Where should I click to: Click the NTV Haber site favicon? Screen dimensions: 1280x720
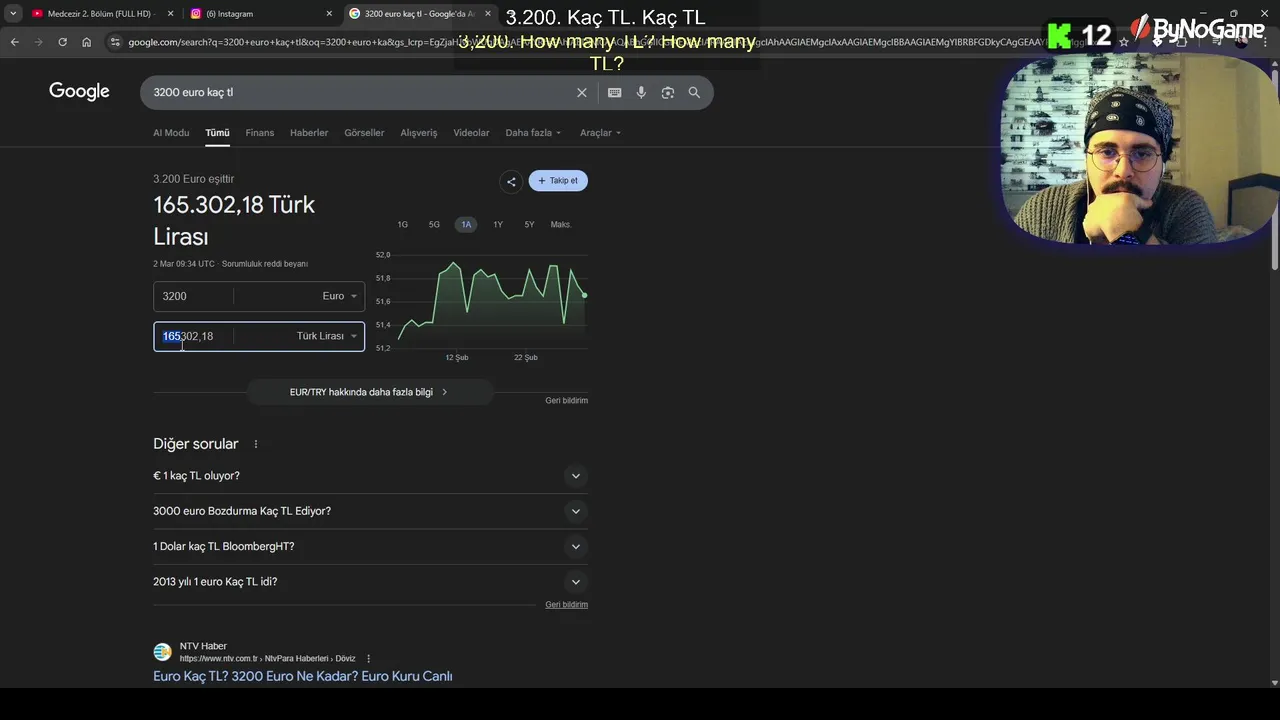pyautogui.click(x=162, y=652)
